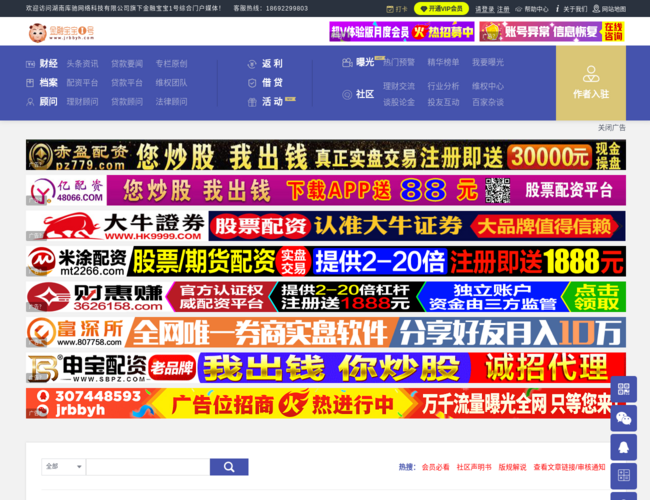Screen dimensions: 650x500
Task: Open the 申宝配资 sbpz.com ad banner
Action: (326, 368)
